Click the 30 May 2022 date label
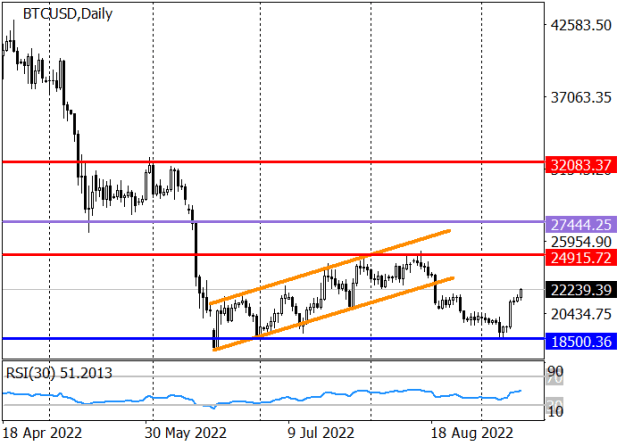Viewport: 625px width, 446px height. pos(185,433)
